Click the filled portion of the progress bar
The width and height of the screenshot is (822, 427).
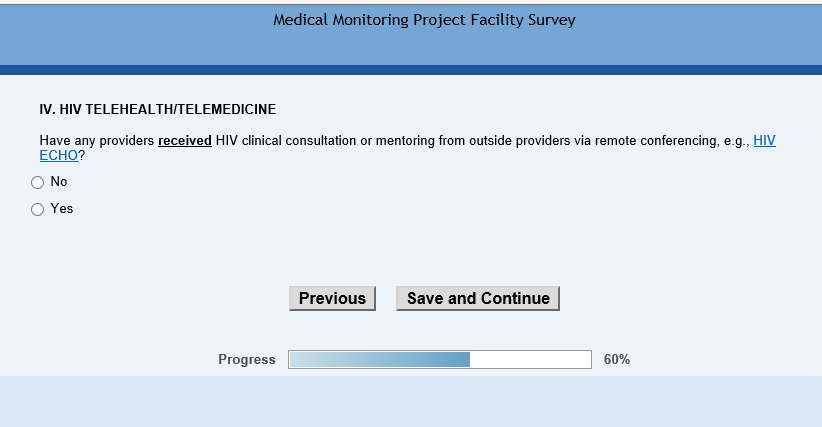tap(379, 360)
